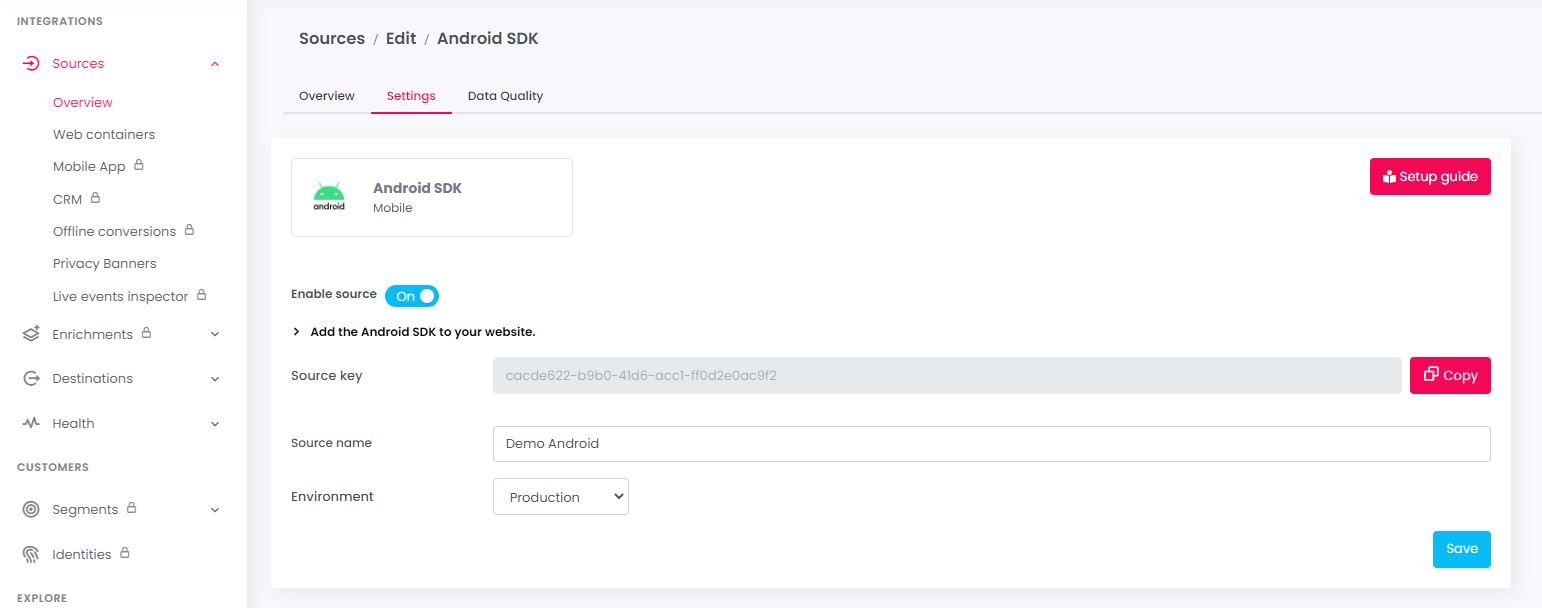Copy the source key
1542x608 pixels.
(x=1450, y=375)
